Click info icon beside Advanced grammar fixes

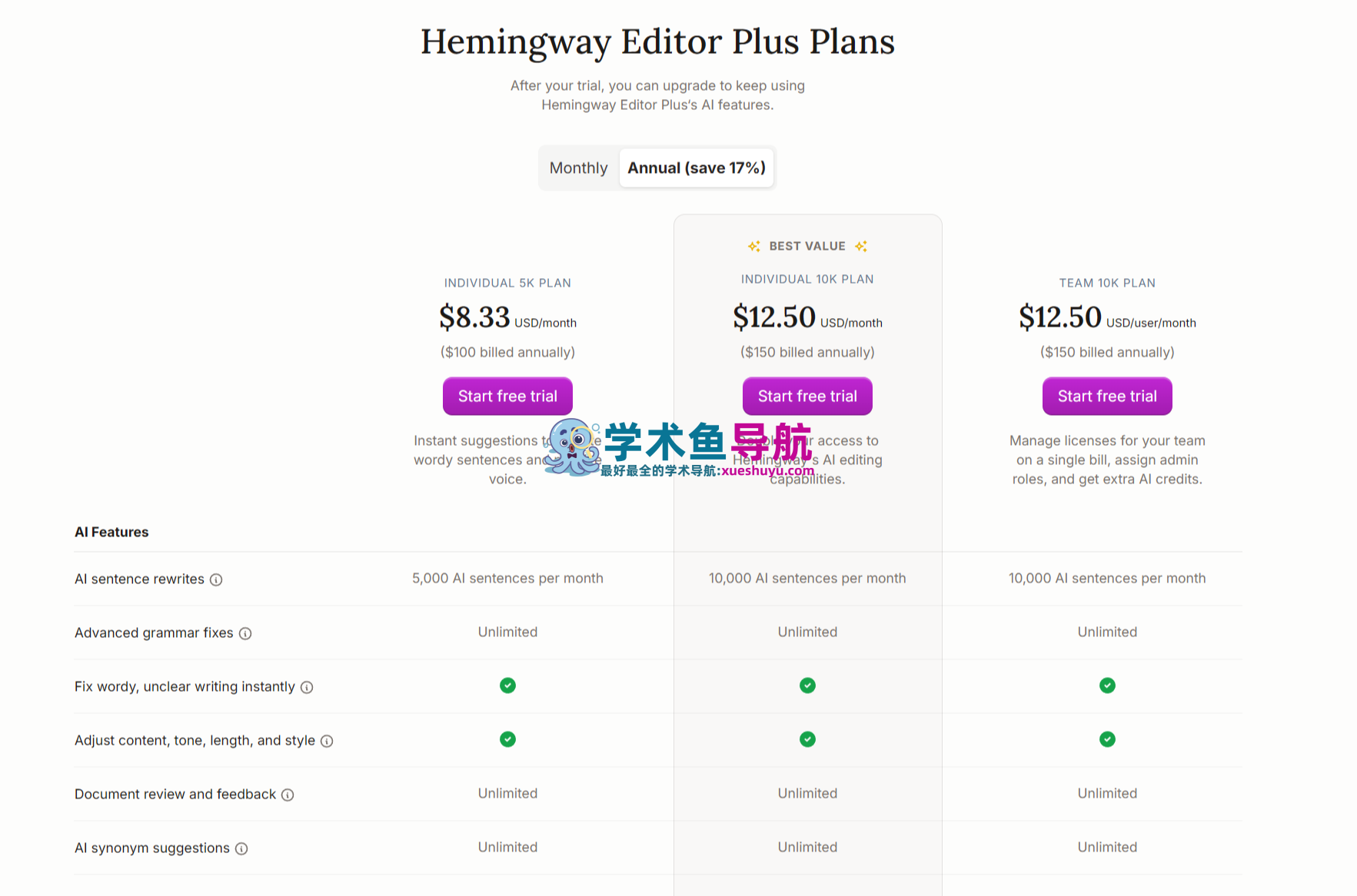click(x=246, y=633)
